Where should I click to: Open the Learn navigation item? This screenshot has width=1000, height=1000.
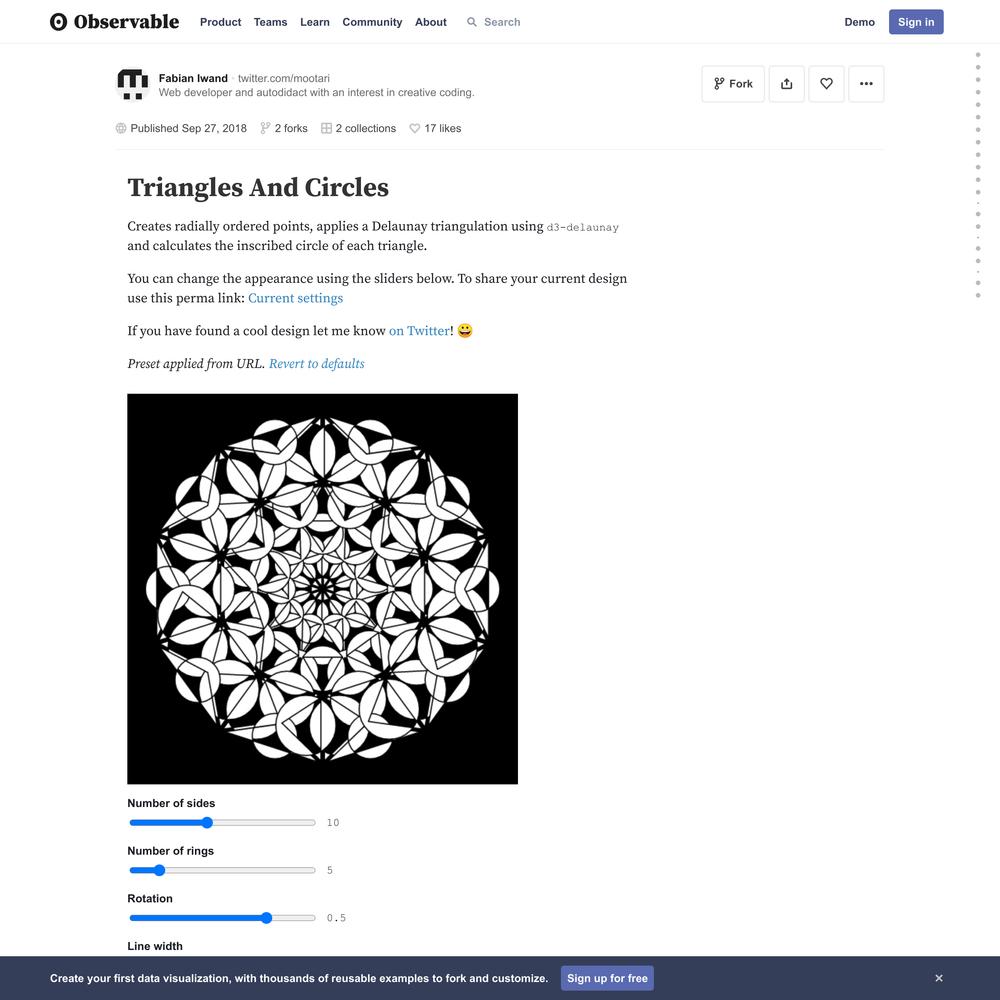pyautogui.click(x=314, y=22)
